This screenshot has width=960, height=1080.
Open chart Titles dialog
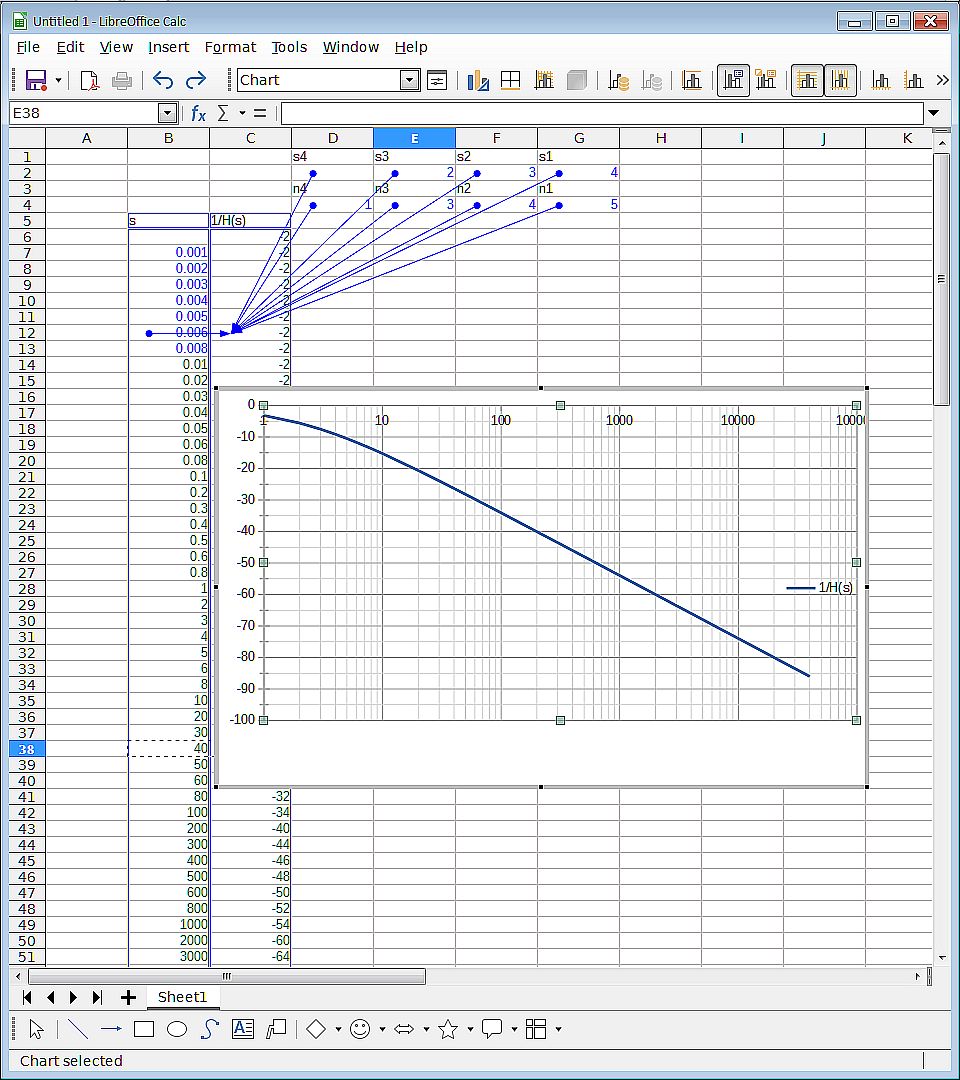coord(691,81)
